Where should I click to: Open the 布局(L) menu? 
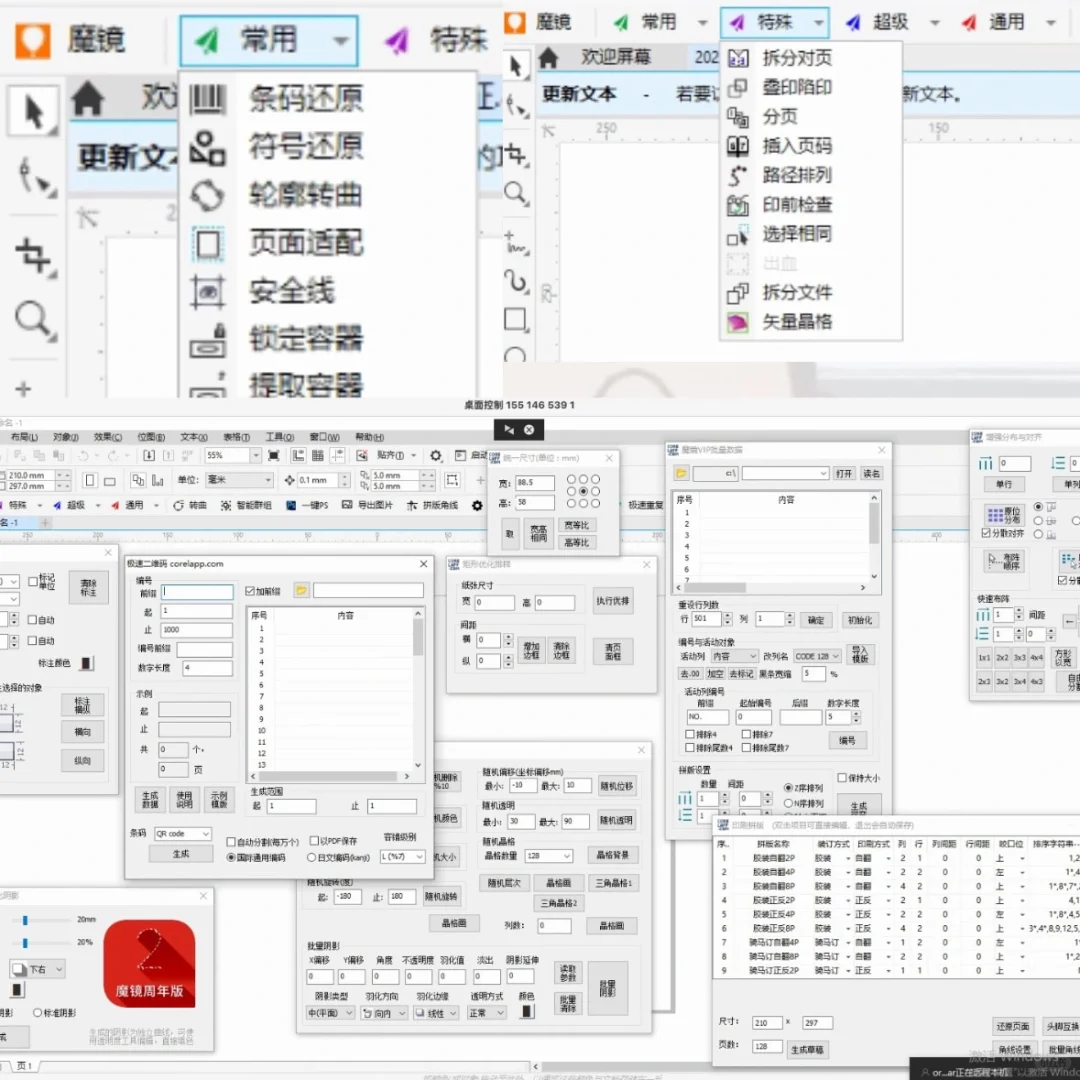coord(24,437)
